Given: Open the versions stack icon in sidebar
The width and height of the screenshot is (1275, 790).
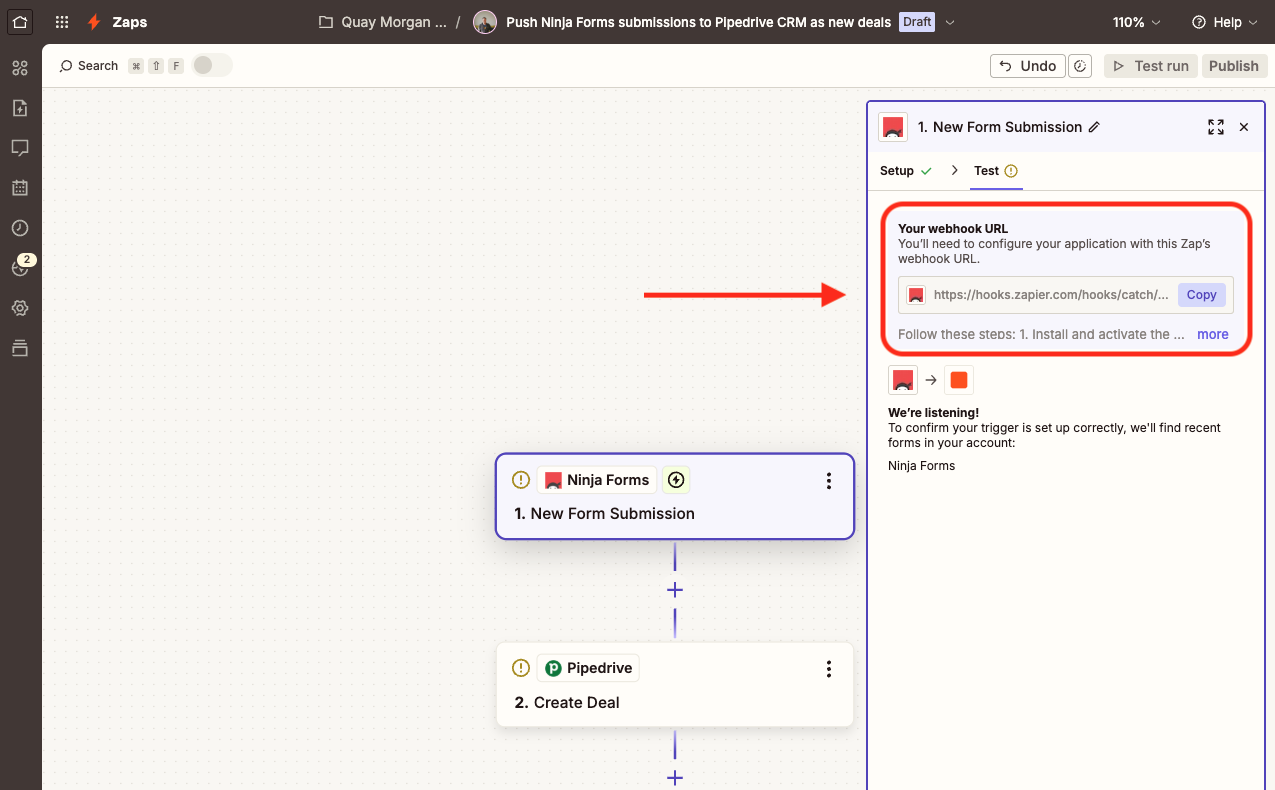Looking at the screenshot, I should pyautogui.click(x=20, y=348).
